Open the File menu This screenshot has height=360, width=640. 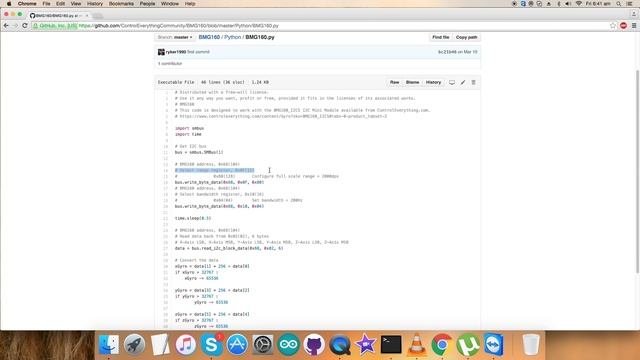tap(46, 4)
